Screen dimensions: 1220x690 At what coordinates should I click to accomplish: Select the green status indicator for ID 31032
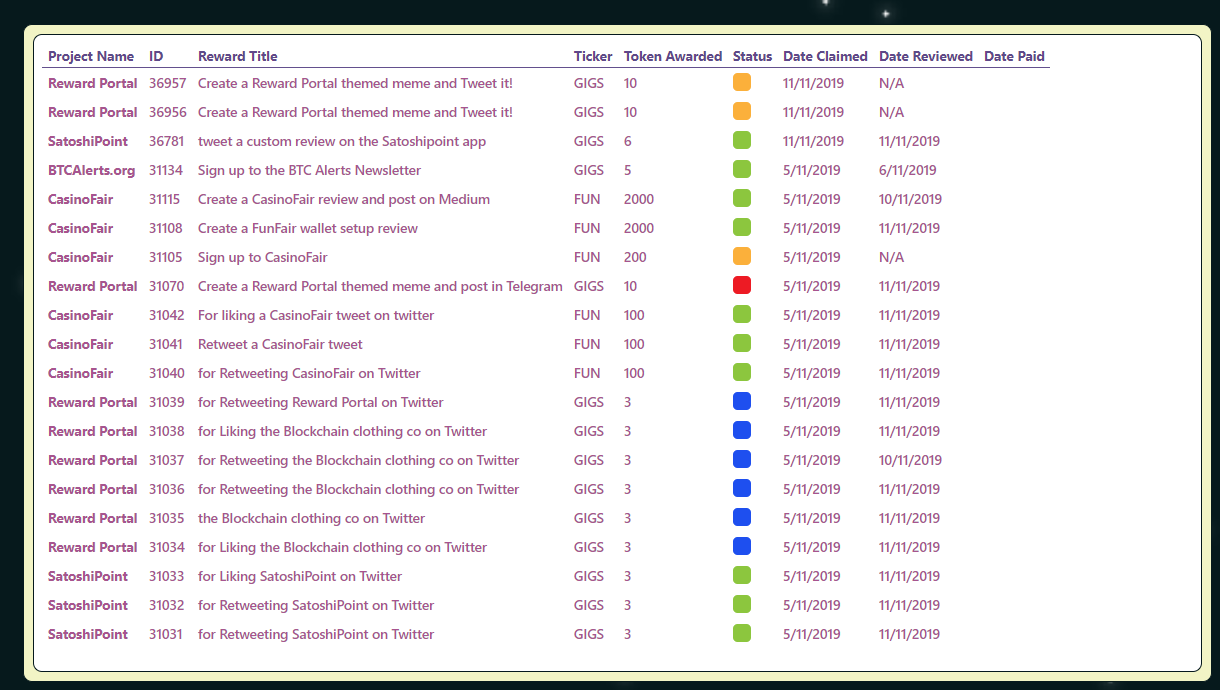tap(742, 605)
